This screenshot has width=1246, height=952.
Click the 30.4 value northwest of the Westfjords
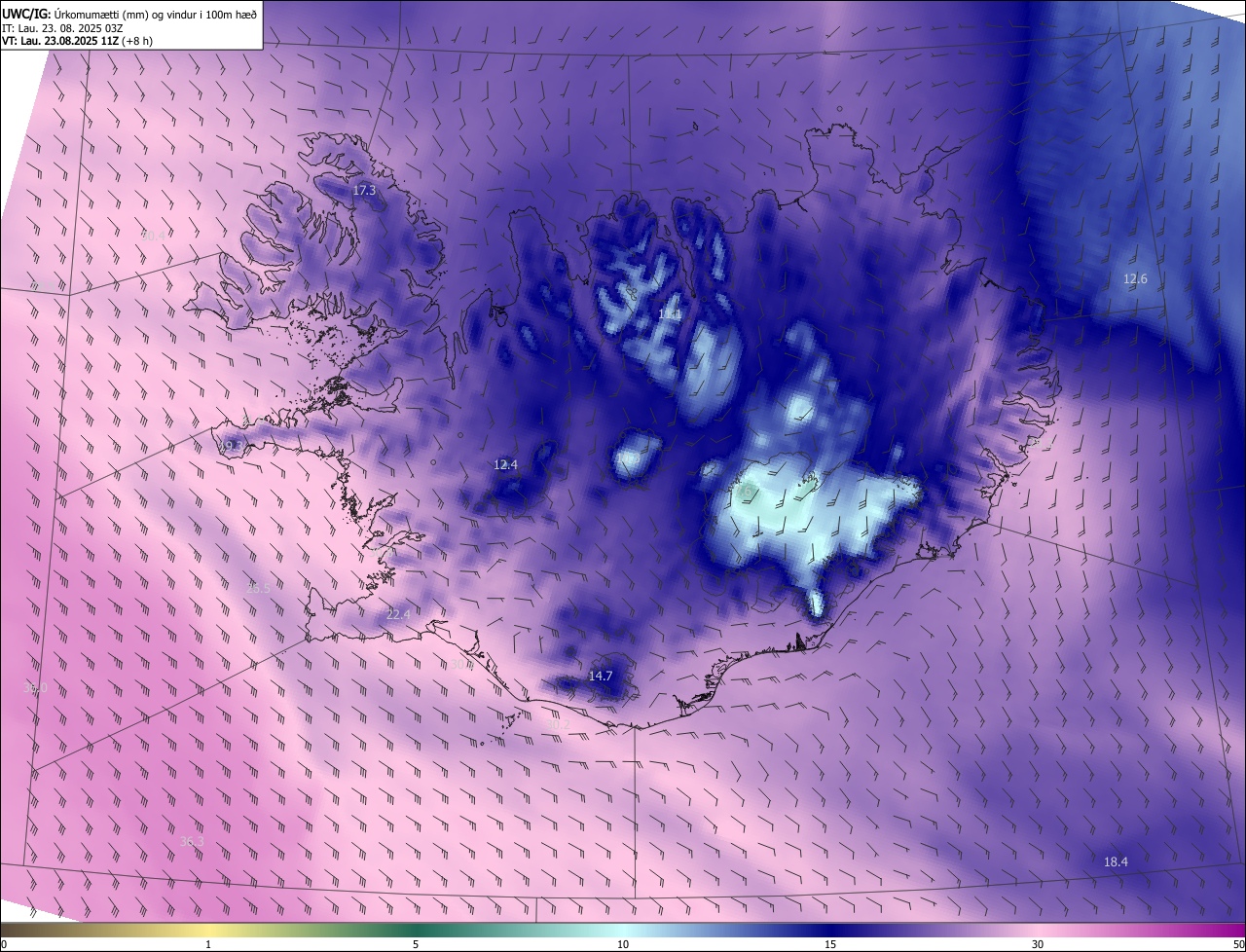tap(154, 236)
